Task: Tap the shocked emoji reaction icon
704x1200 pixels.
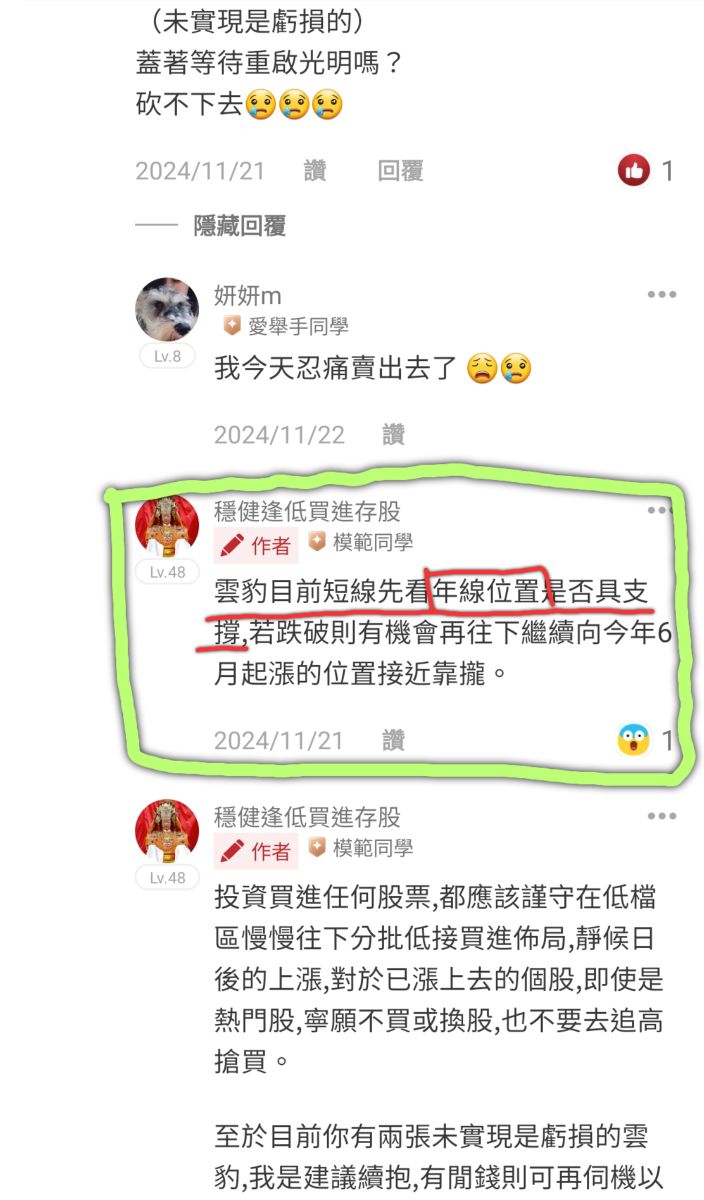Action: (634, 741)
